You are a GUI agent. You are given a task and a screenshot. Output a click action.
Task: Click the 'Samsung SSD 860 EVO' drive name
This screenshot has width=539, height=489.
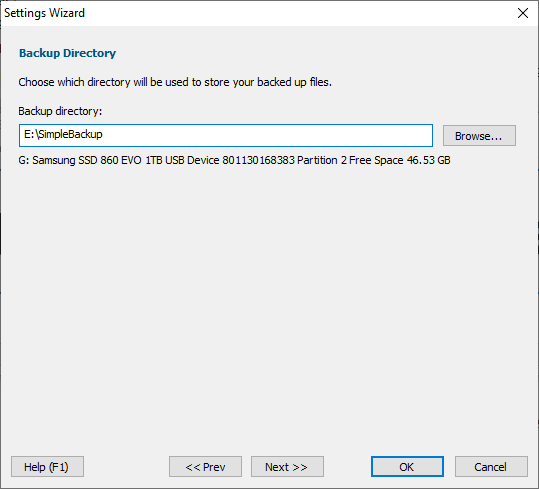[87, 160]
